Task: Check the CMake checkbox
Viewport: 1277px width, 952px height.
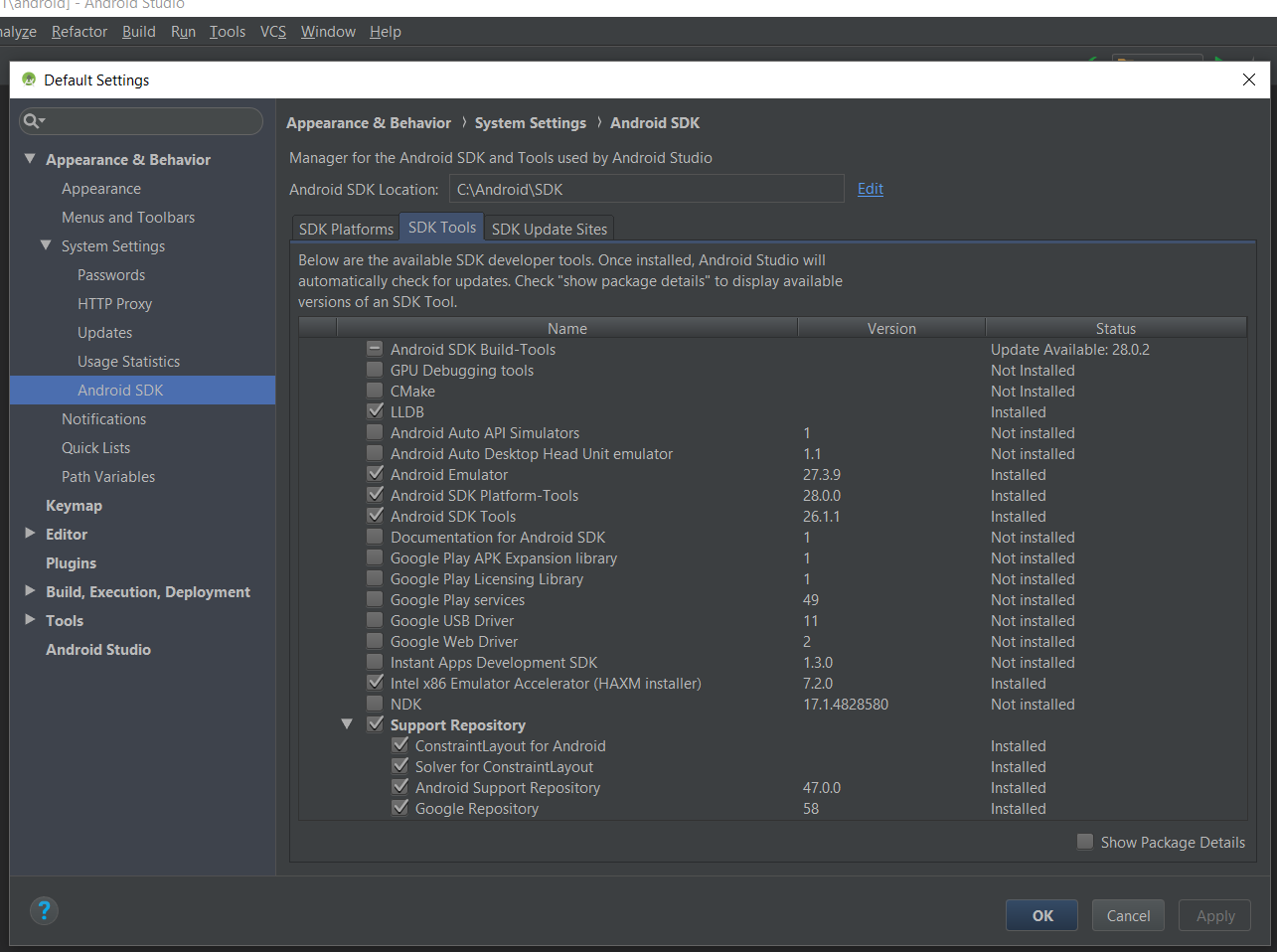Action: pos(375,391)
